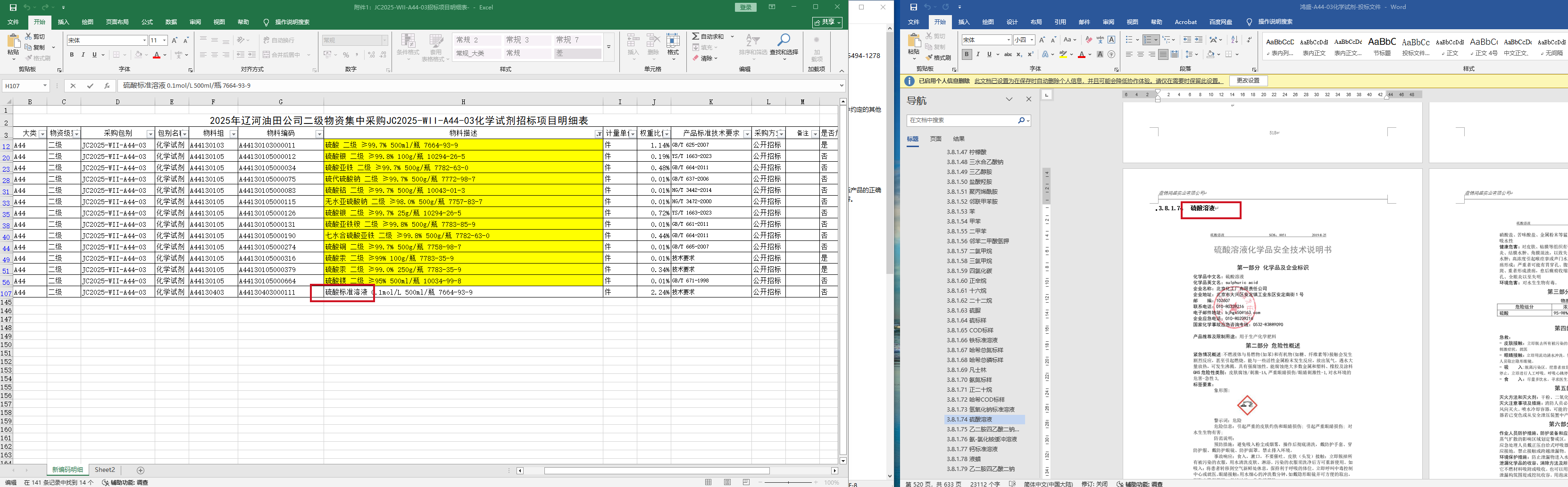This screenshot has height=487, width=1568.
Task: Switch to Sheet2 tab
Action: [105, 470]
